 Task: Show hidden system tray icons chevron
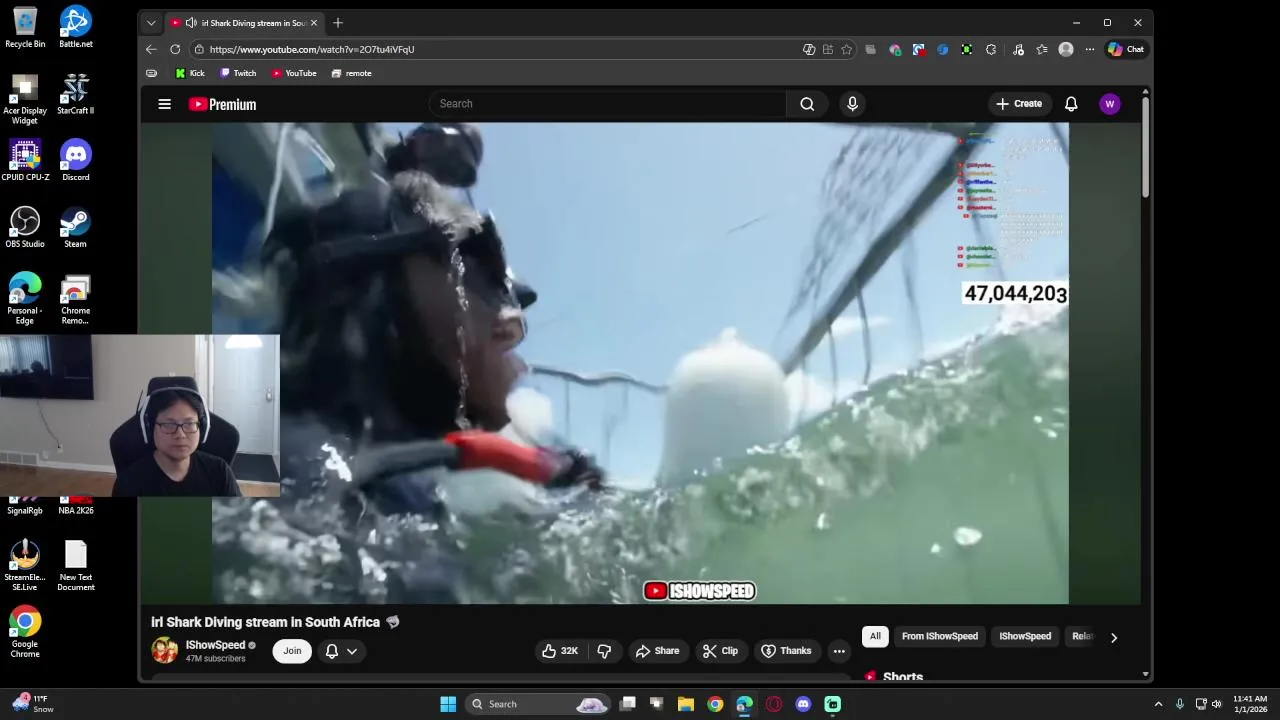coord(1158,704)
